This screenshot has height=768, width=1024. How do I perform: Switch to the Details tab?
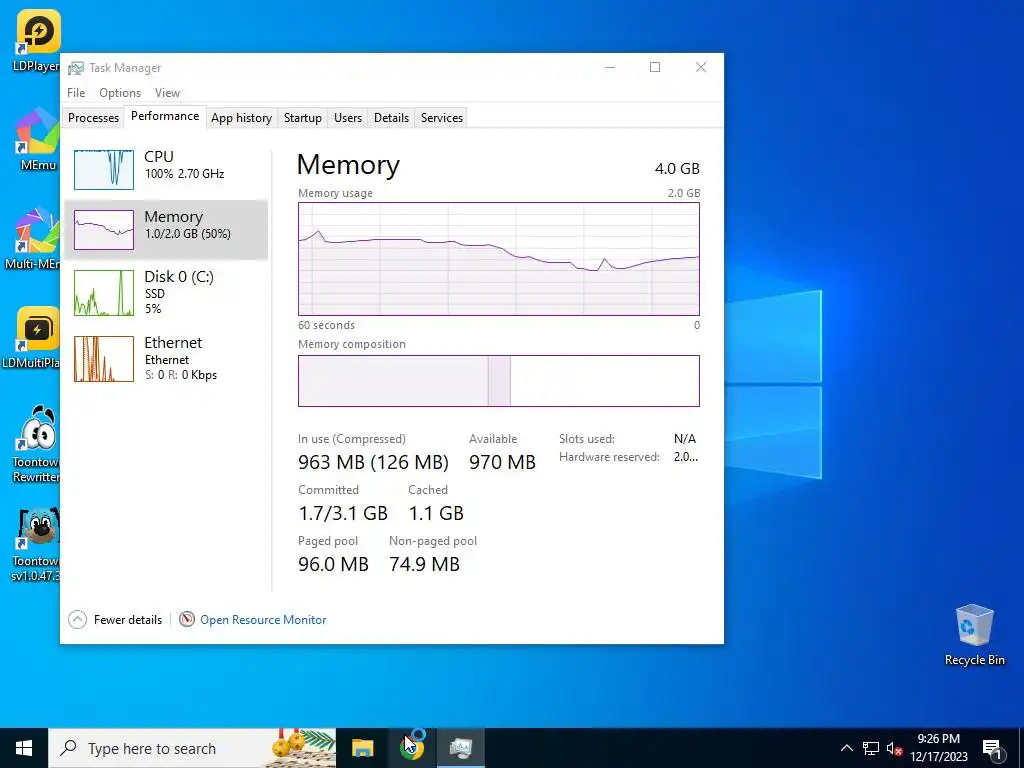click(x=391, y=118)
